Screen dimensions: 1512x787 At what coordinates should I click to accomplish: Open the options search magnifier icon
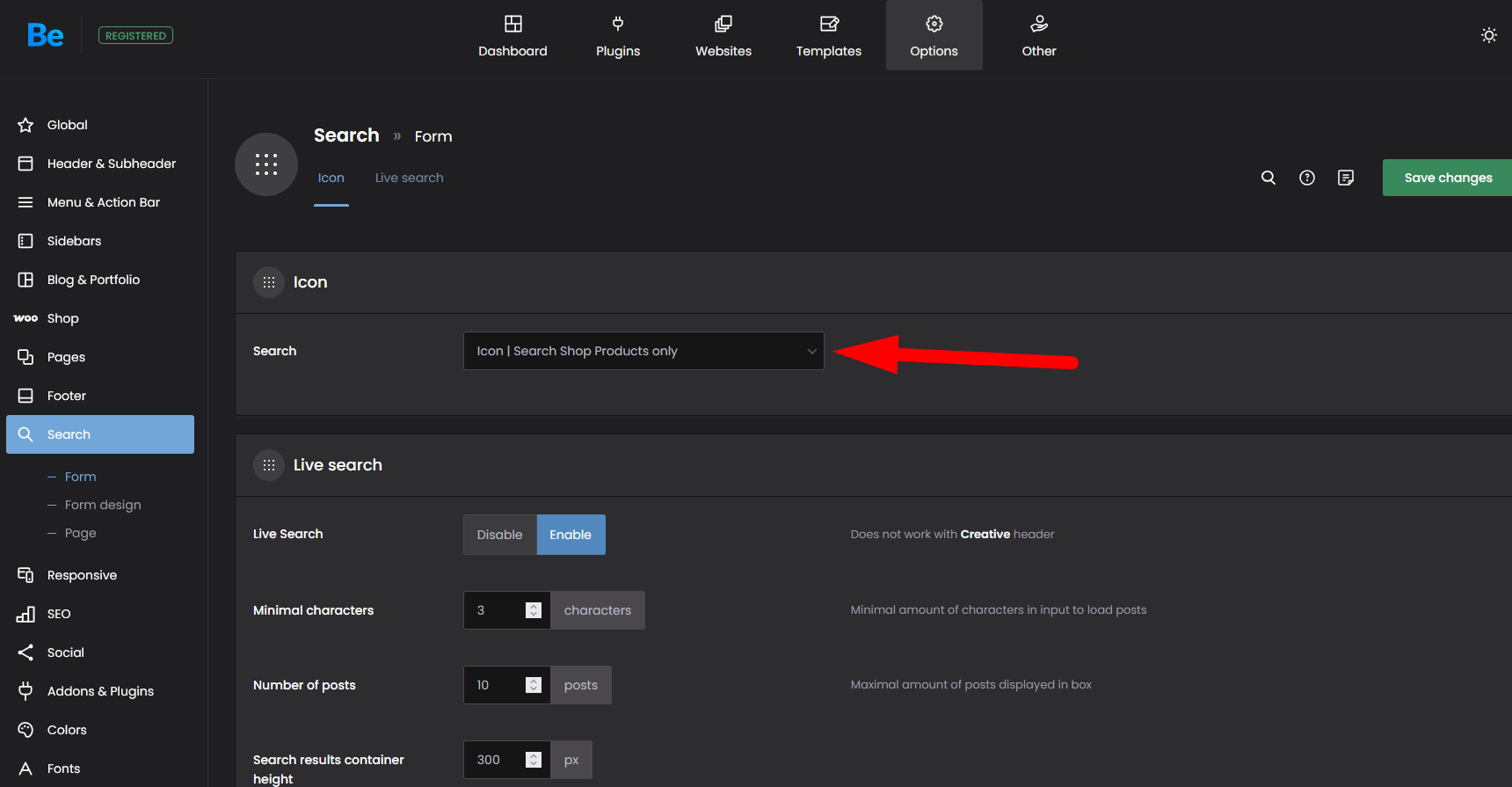(x=1268, y=178)
